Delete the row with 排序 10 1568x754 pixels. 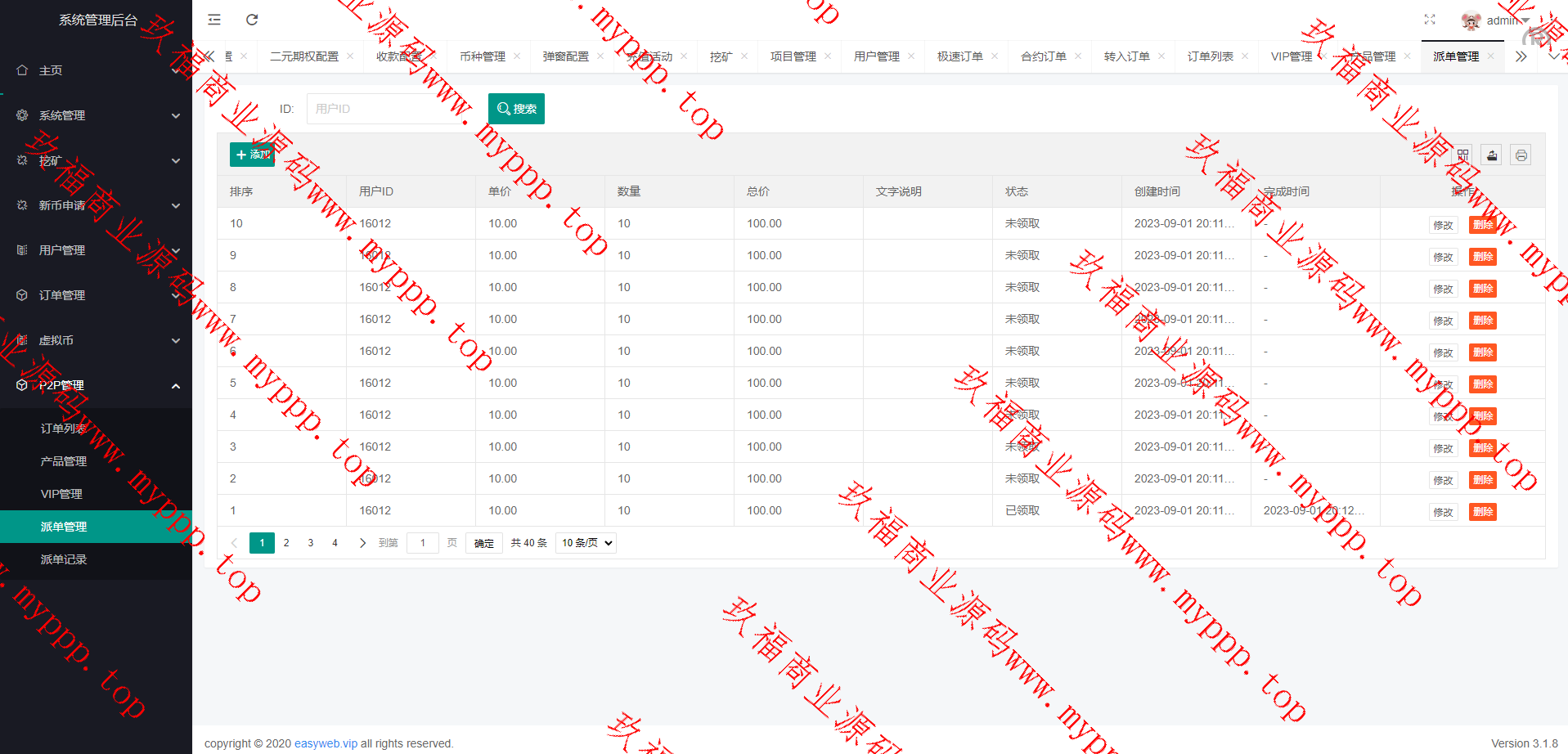(x=1482, y=225)
